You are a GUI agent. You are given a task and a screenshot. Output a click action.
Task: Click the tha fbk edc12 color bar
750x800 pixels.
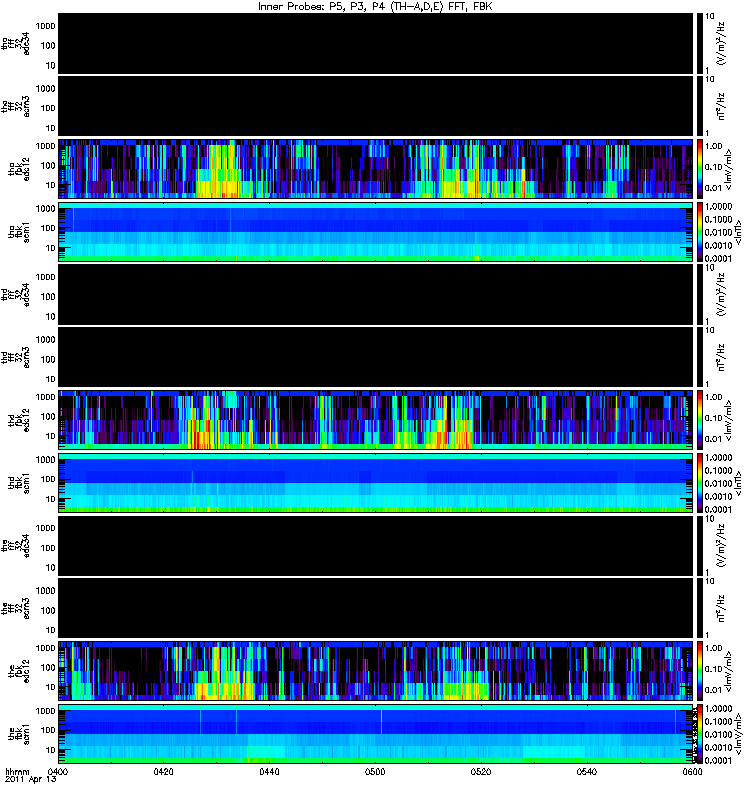[x=699, y=168]
